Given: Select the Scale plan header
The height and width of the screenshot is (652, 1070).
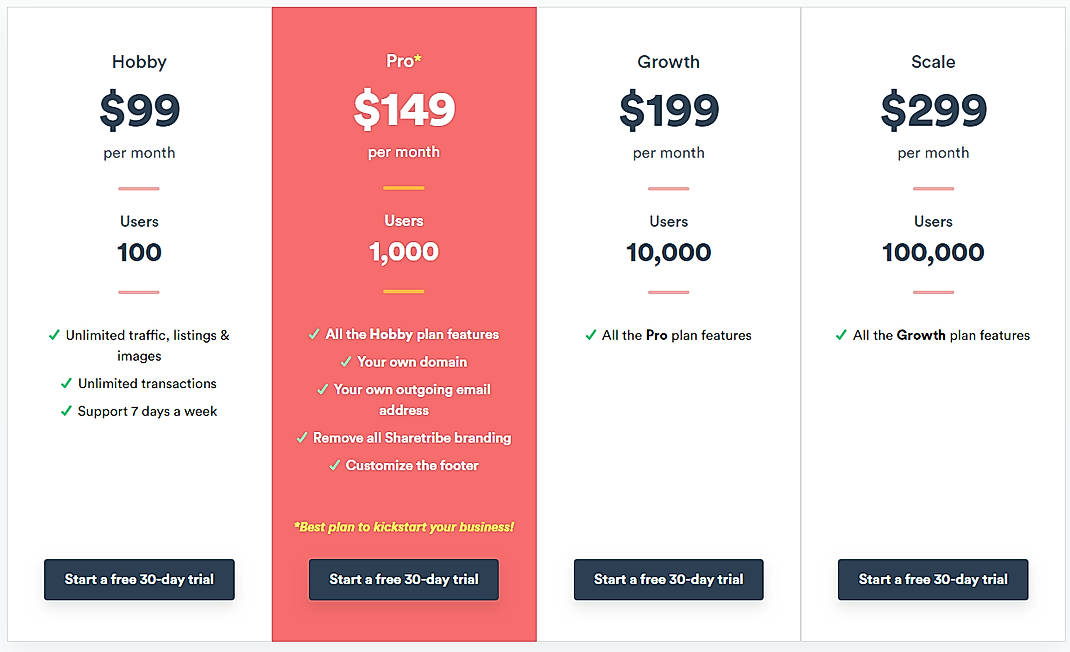Looking at the screenshot, I should tap(933, 62).
